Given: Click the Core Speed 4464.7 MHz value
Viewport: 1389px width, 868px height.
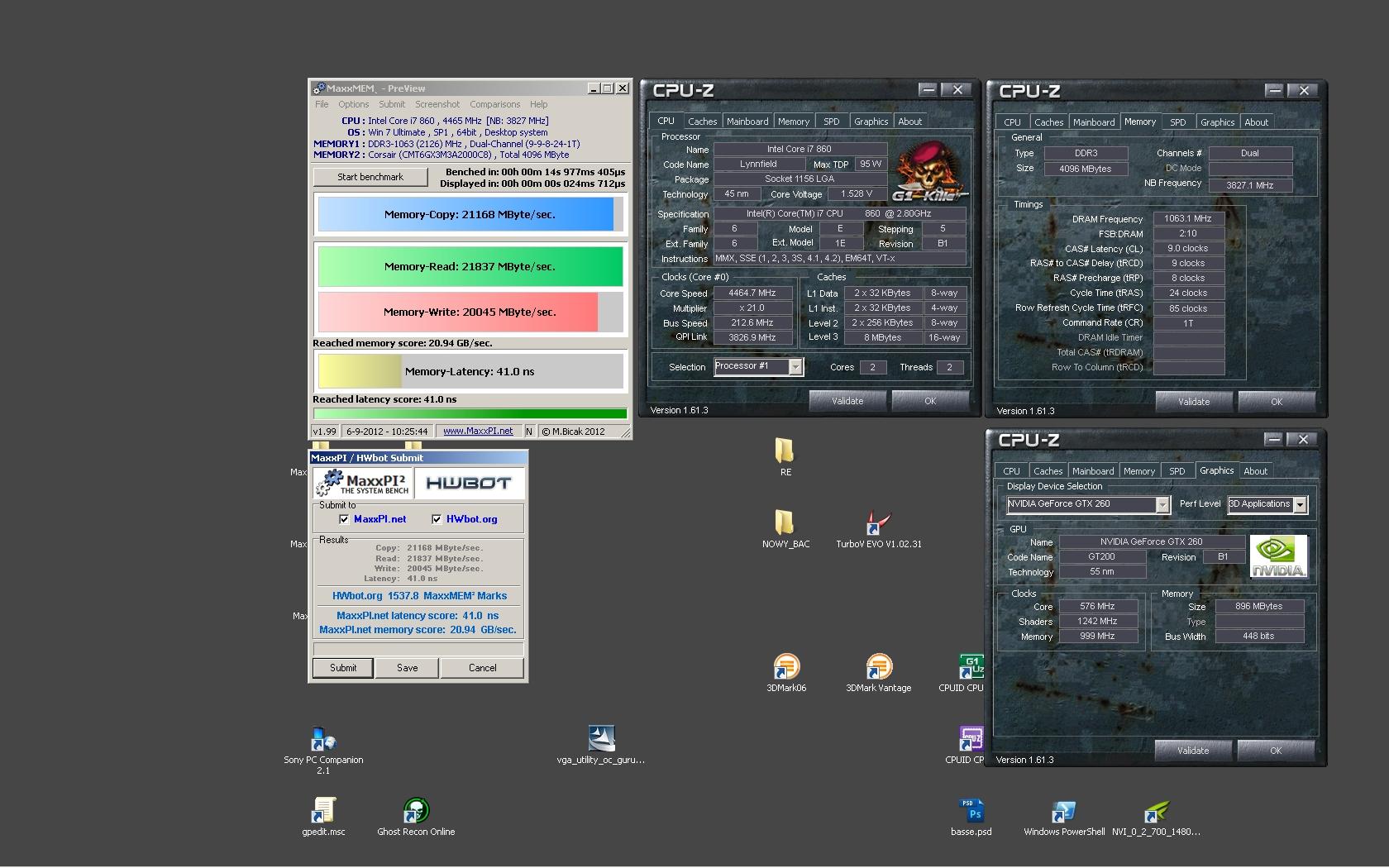Looking at the screenshot, I should (x=752, y=293).
